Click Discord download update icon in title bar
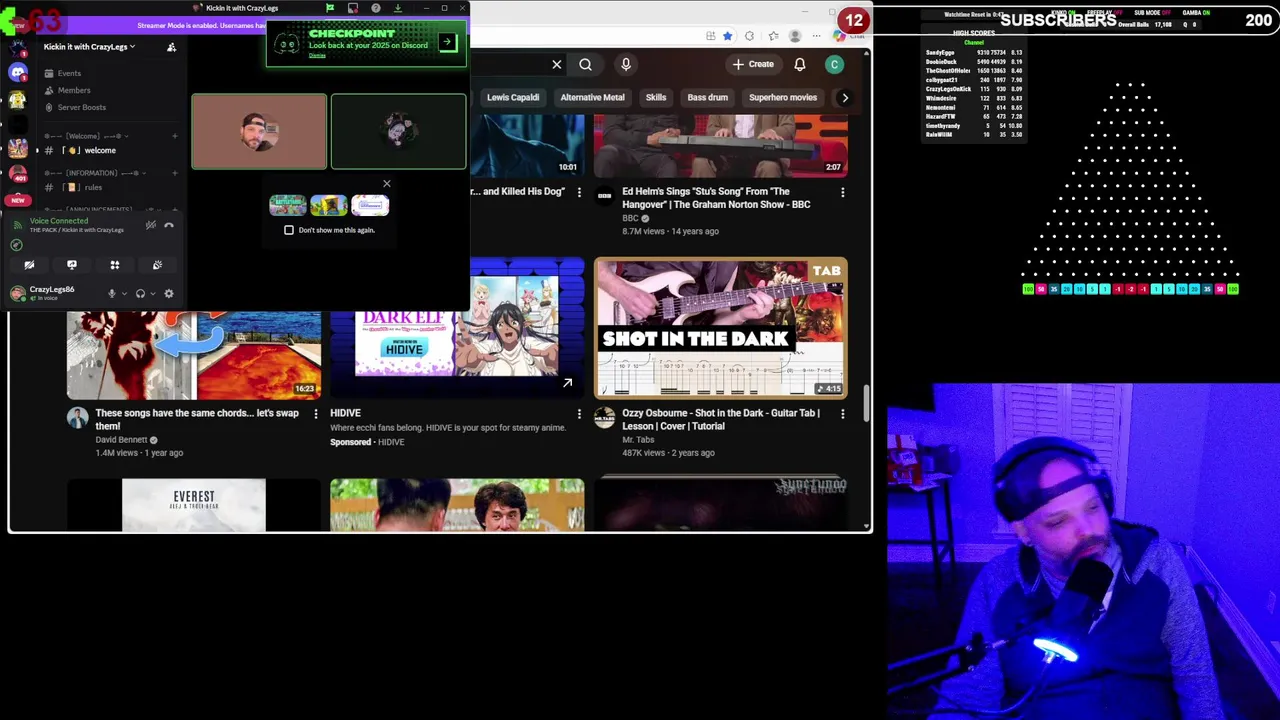Screen dimensions: 1280x720 (x=398, y=8)
